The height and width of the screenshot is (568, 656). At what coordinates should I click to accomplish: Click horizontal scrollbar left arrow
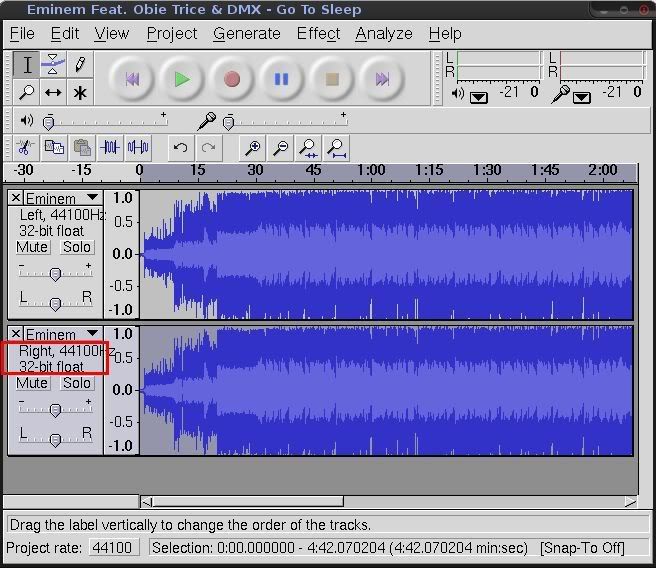point(146,501)
